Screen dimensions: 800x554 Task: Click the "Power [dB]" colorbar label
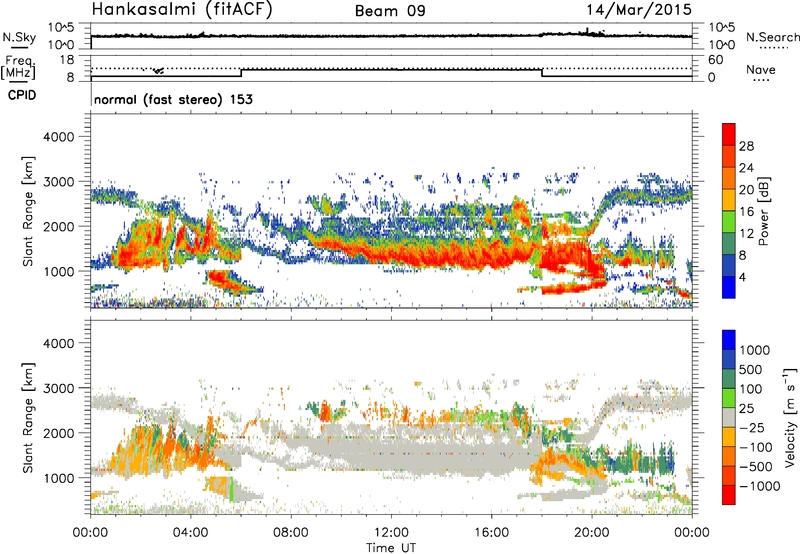pos(763,211)
